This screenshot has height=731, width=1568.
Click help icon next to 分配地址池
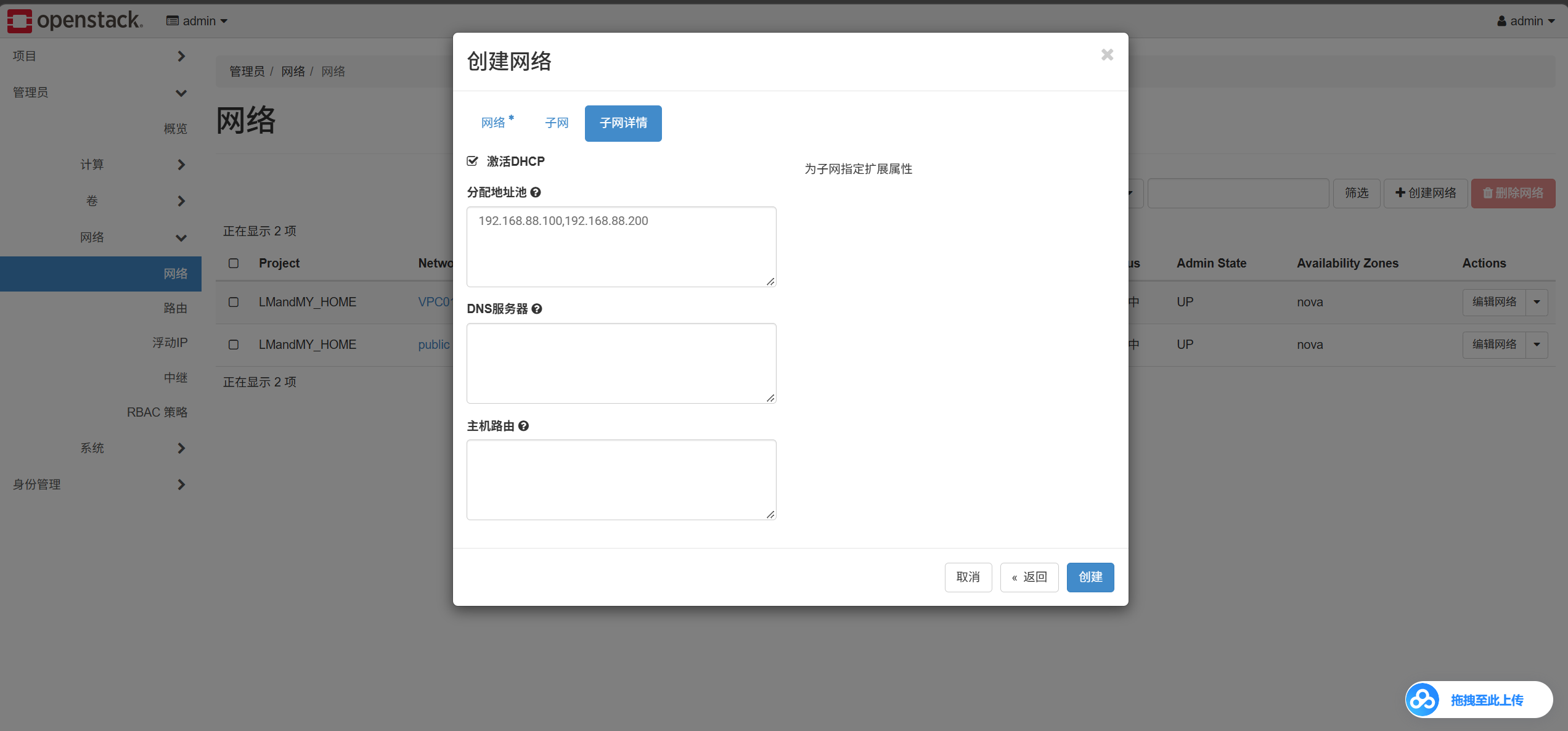tap(536, 192)
